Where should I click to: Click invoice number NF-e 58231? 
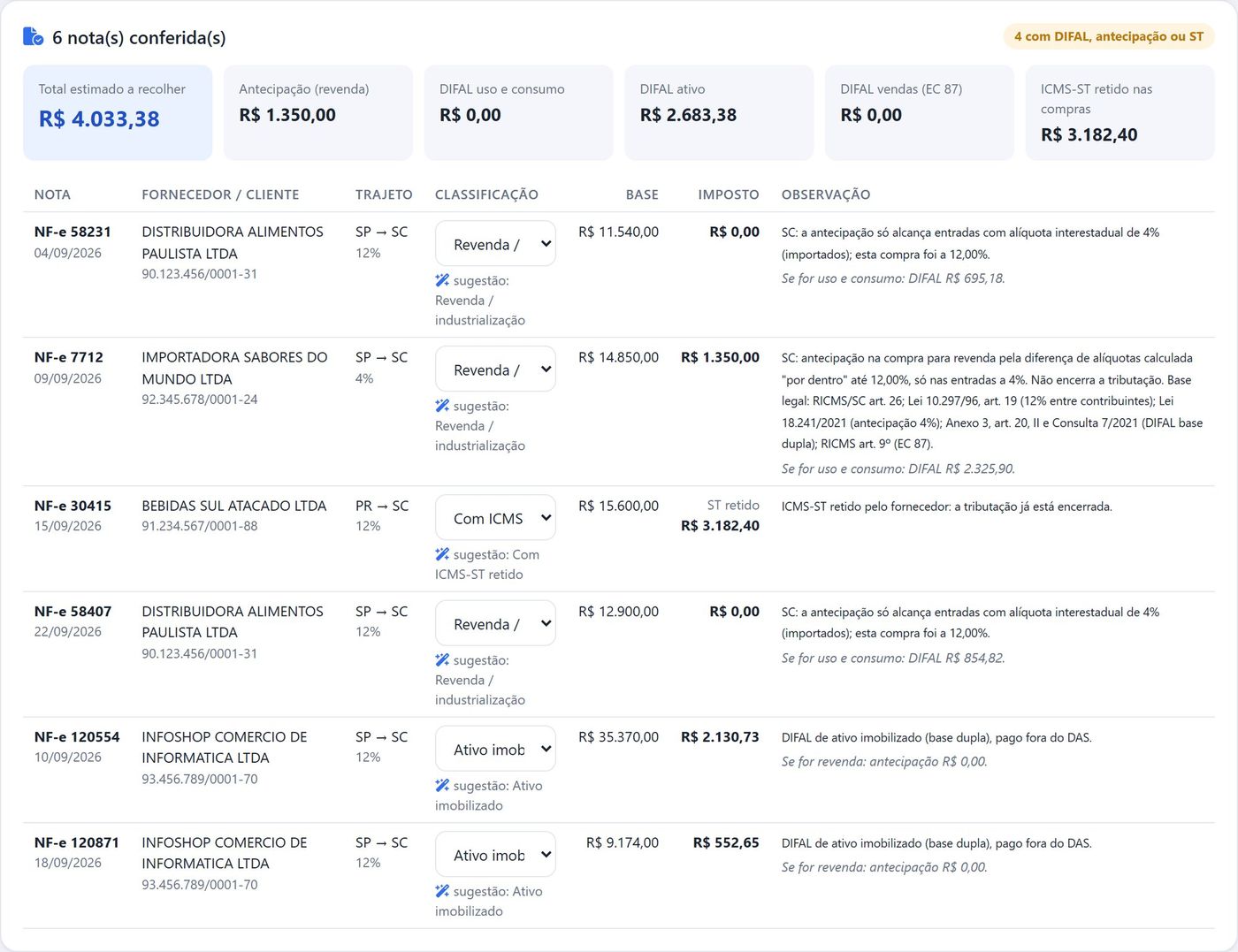(73, 232)
